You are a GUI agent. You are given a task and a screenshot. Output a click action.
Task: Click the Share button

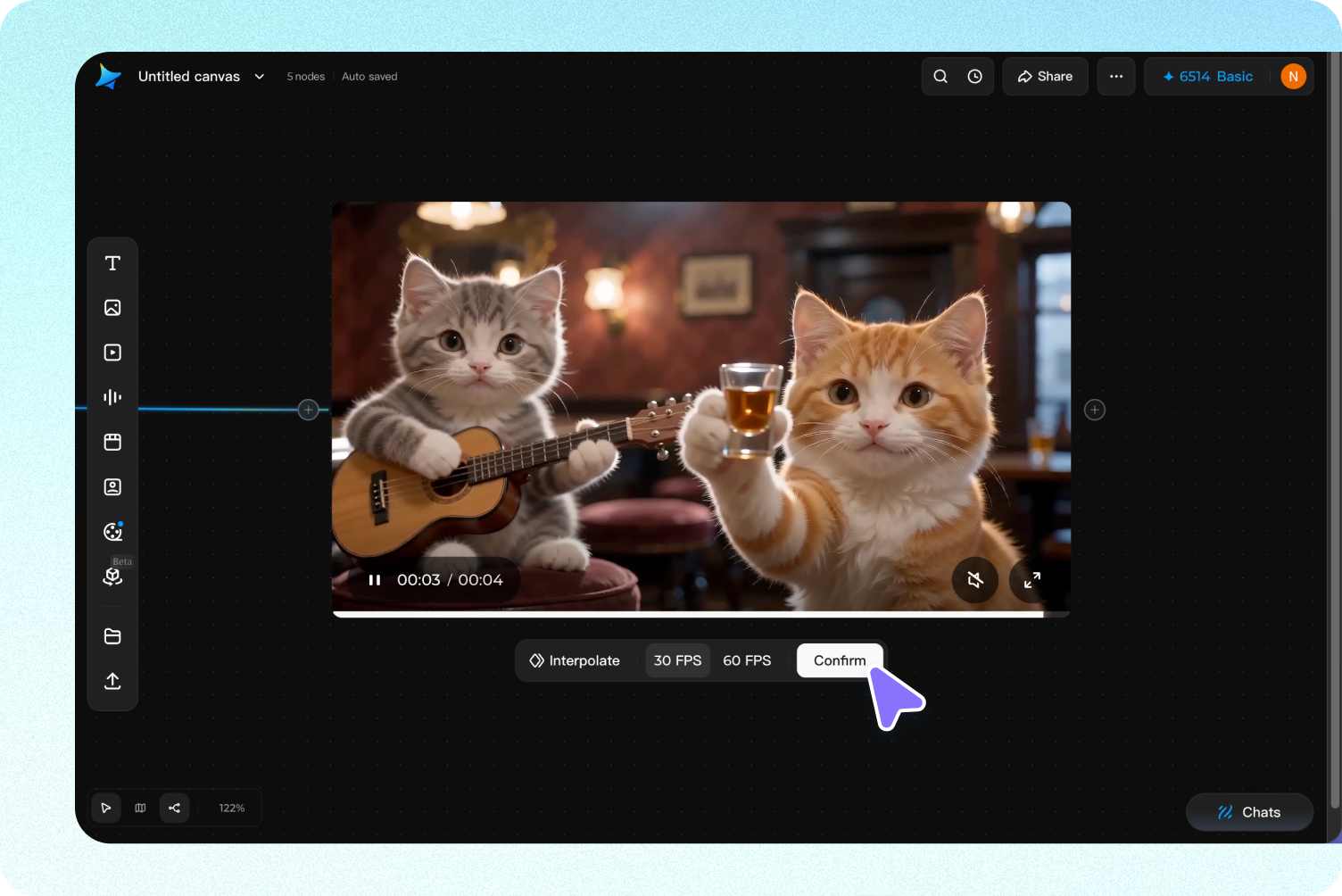click(x=1045, y=77)
